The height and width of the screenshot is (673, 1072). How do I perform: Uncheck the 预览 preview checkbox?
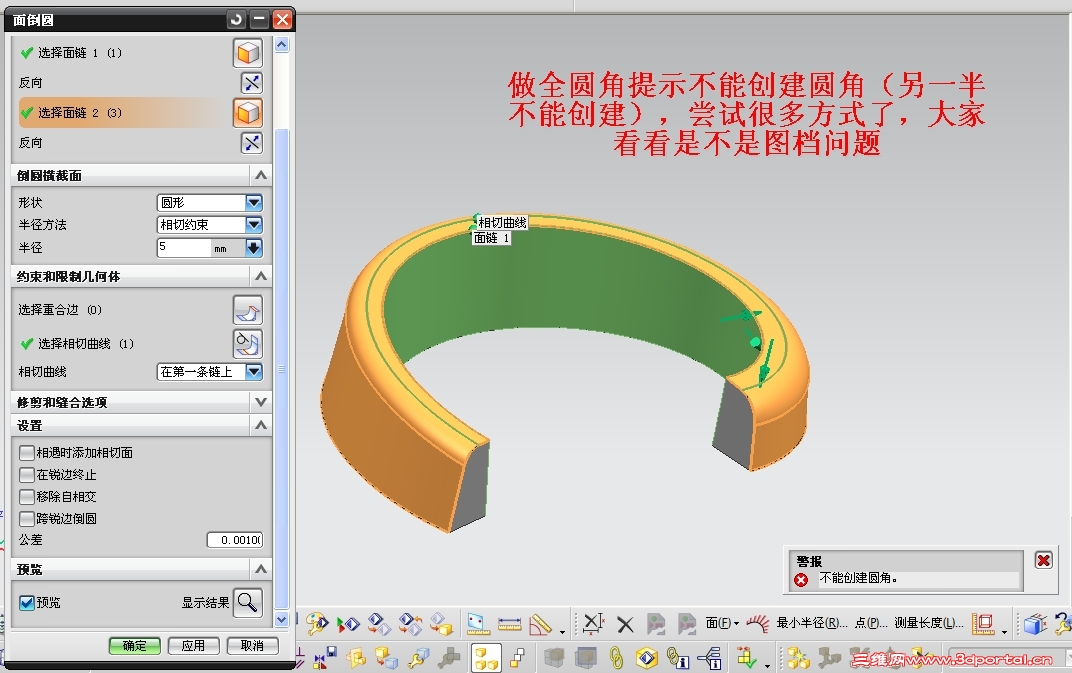click(27, 603)
